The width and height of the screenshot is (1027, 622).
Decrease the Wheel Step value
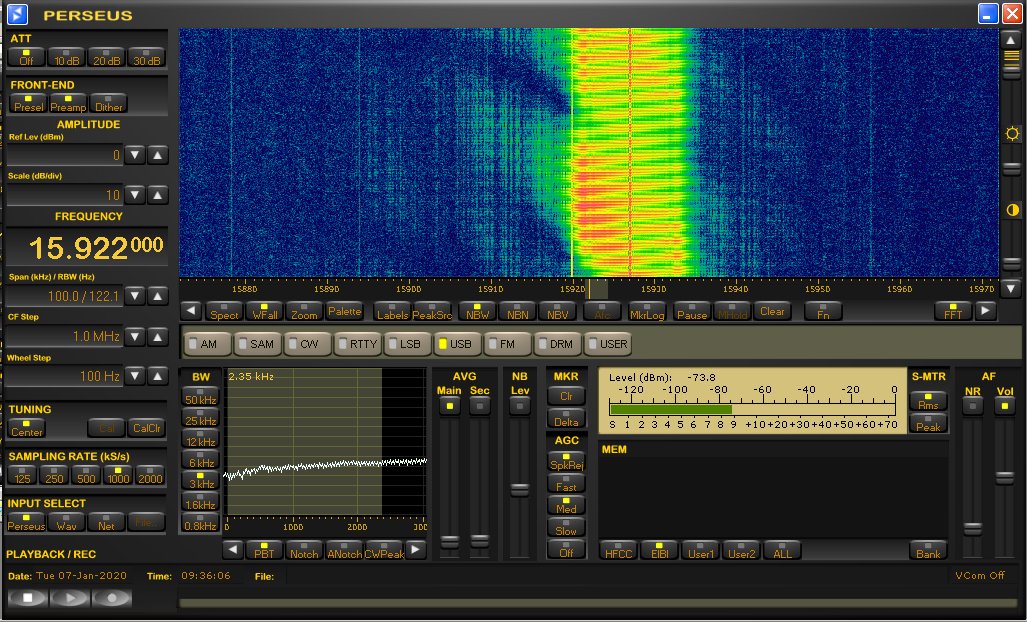[x=135, y=376]
